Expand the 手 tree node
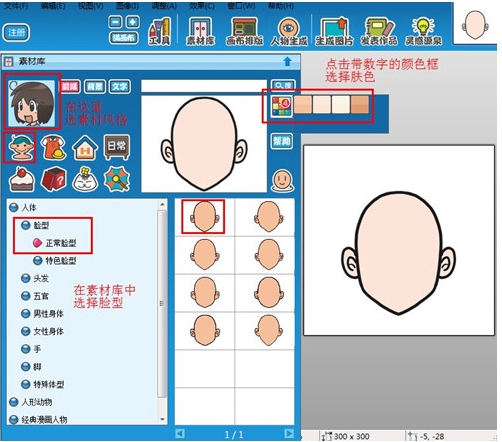 [x=26, y=349]
